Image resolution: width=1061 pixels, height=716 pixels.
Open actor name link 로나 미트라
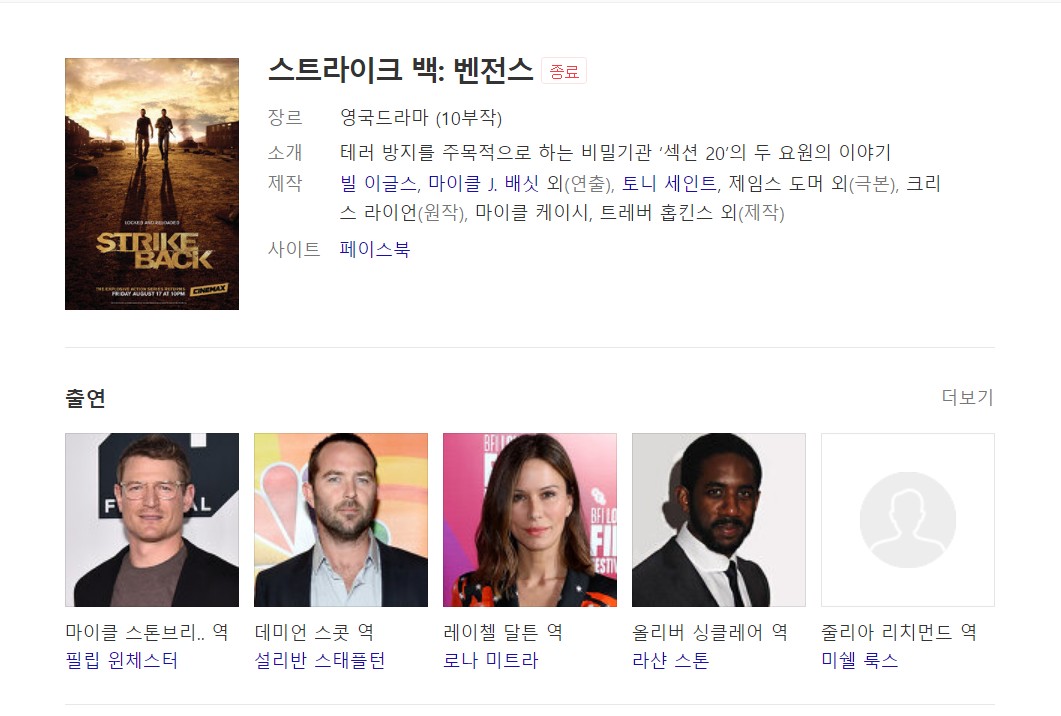491,660
